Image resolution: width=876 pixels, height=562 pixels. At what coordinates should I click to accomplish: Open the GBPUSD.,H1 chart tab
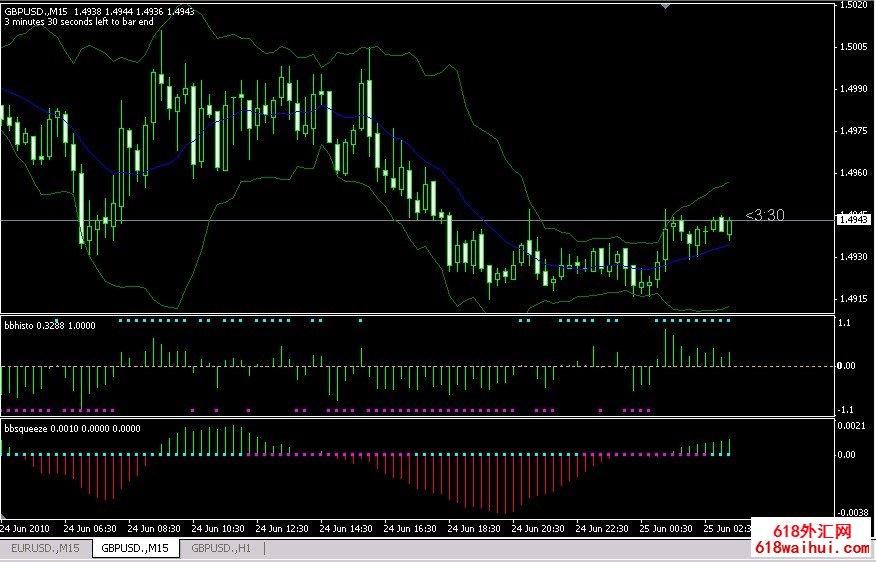(x=219, y=547)
